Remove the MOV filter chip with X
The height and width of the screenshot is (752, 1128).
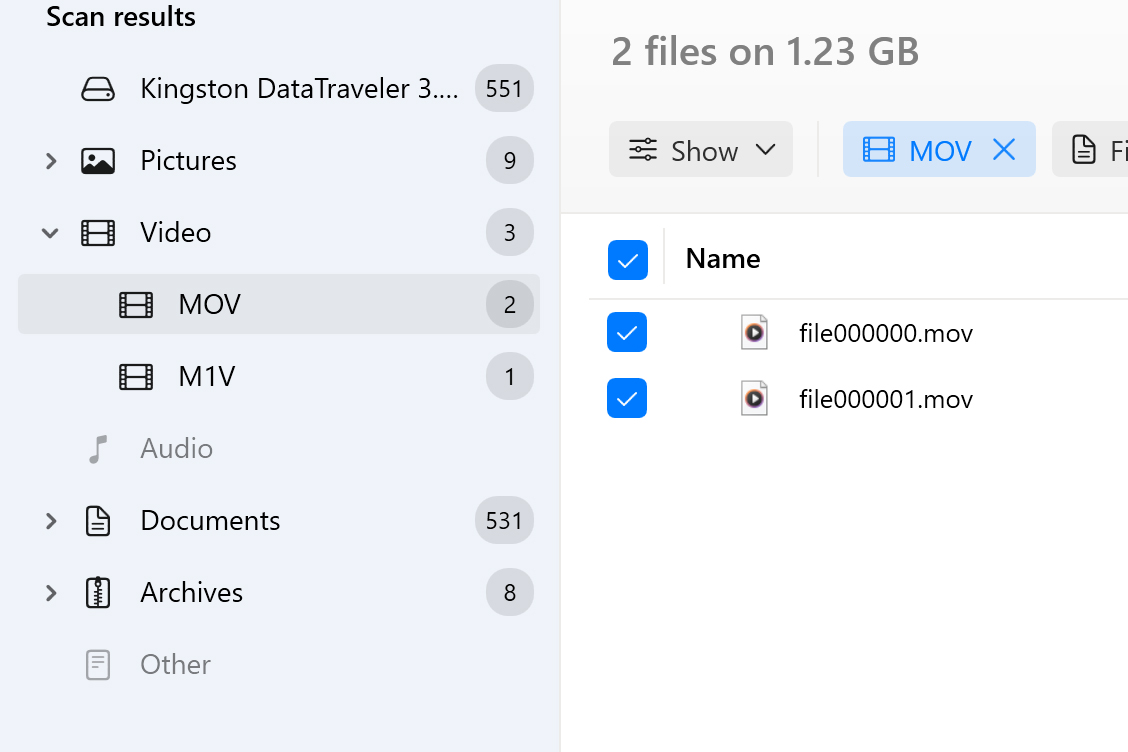pyautogui.click(x=1003, y=150)
